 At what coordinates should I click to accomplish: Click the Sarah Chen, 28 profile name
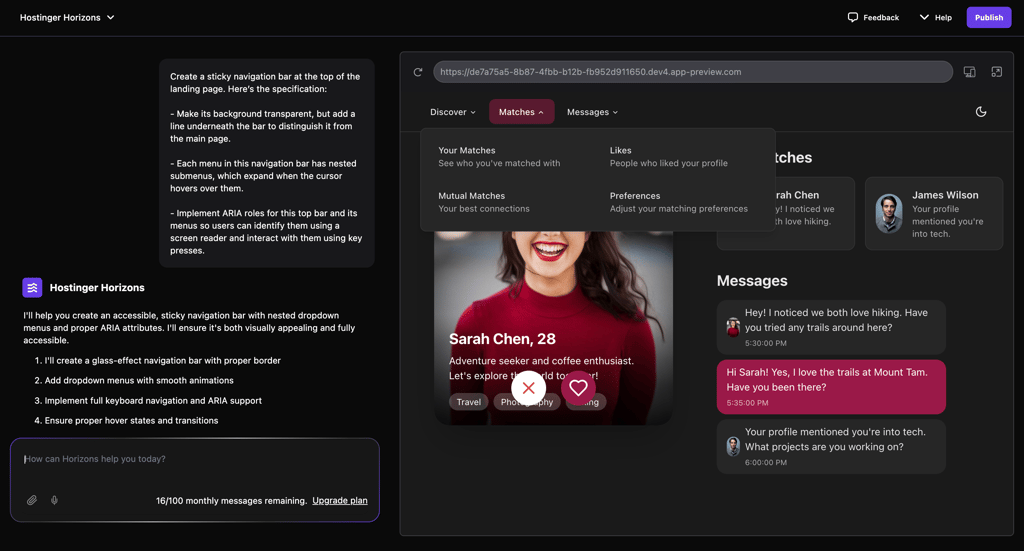tap(502, 339)
